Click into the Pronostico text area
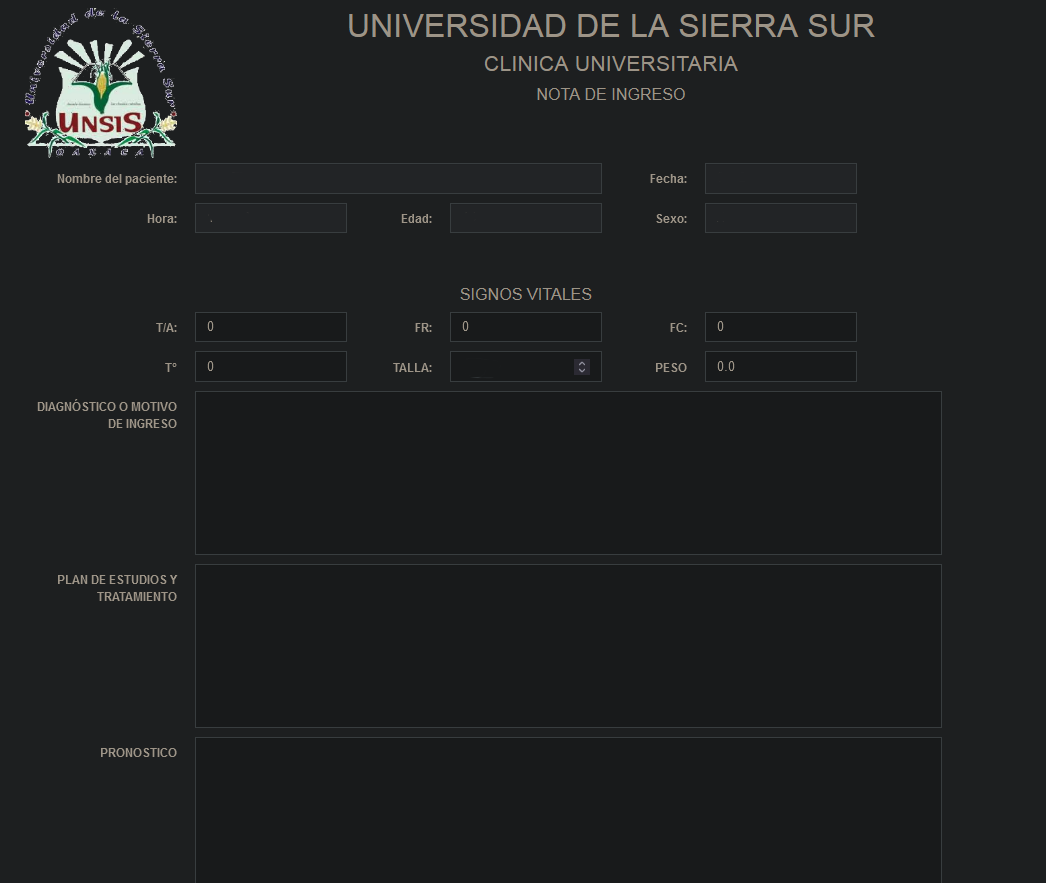Image resolution: width=1046 pixels, height=883 pixels. (568, 810)
